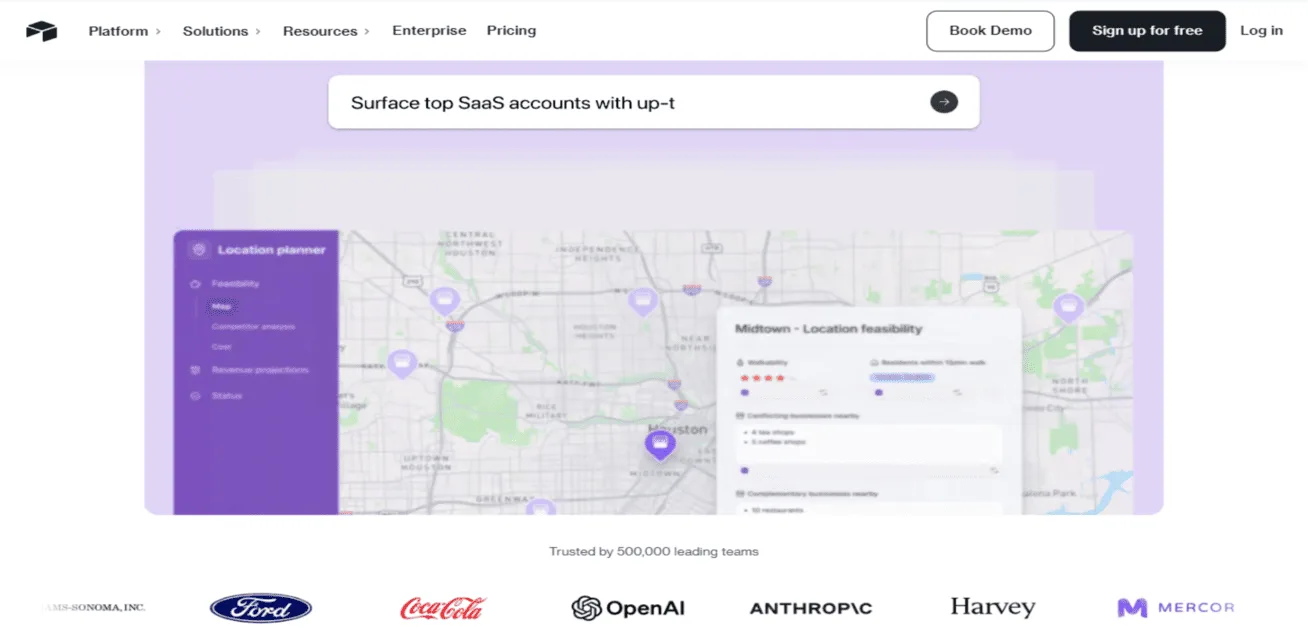
Task: Focus the 'Surface top SaaS accounts' prompt field
Action: [x=654, y=102]
